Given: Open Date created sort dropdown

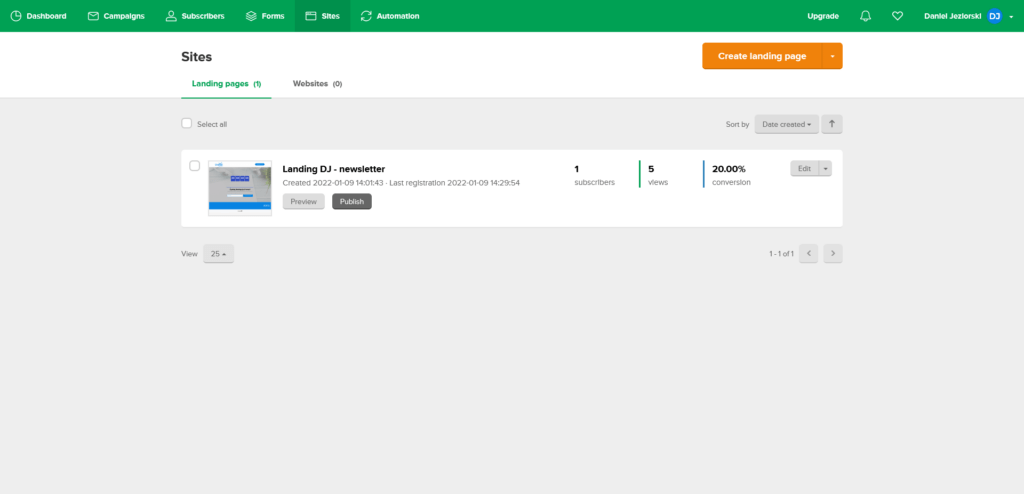Looking at the screenshot, I should [x=786, y=124].
